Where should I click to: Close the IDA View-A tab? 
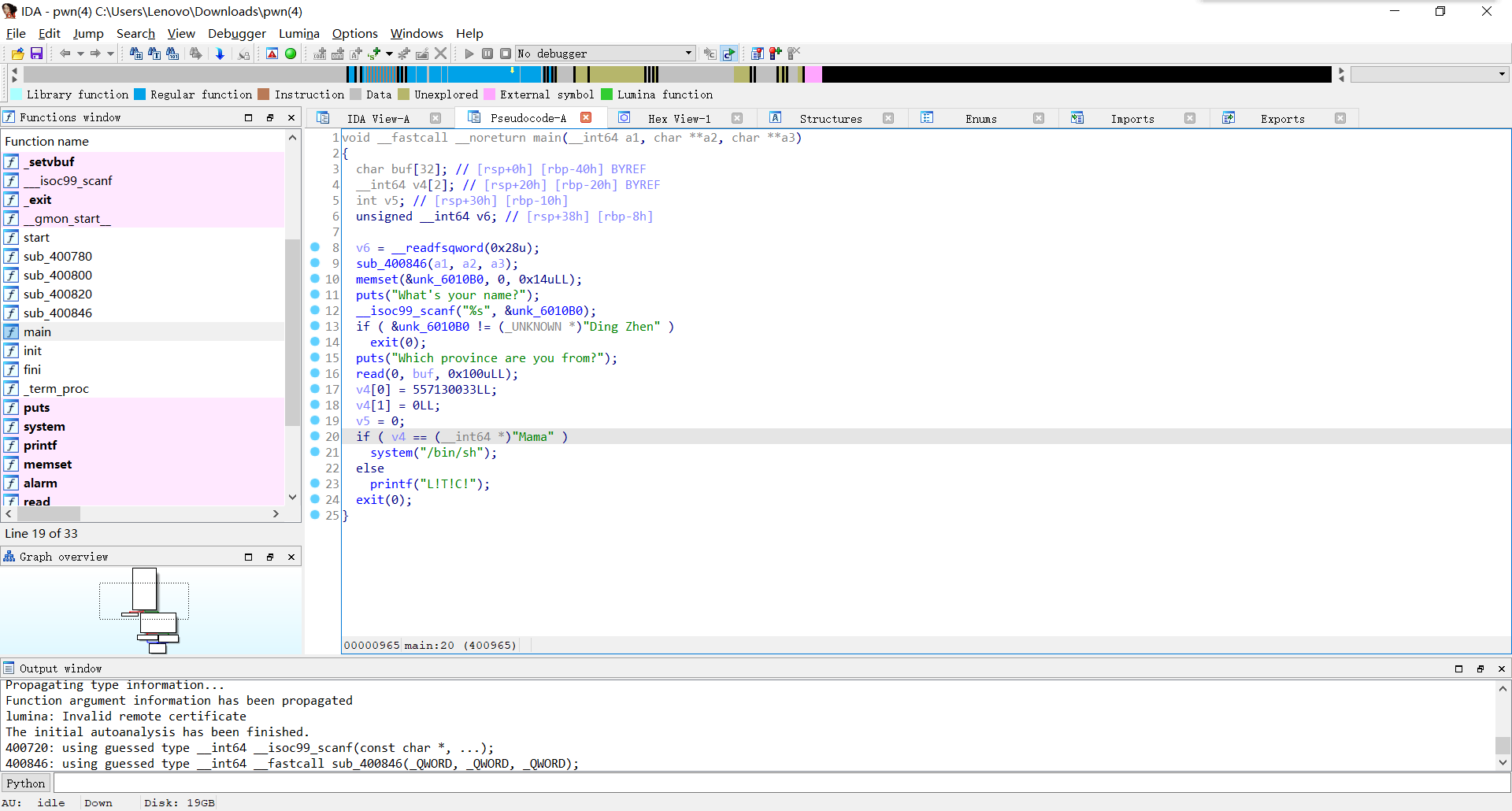[435, 118]
